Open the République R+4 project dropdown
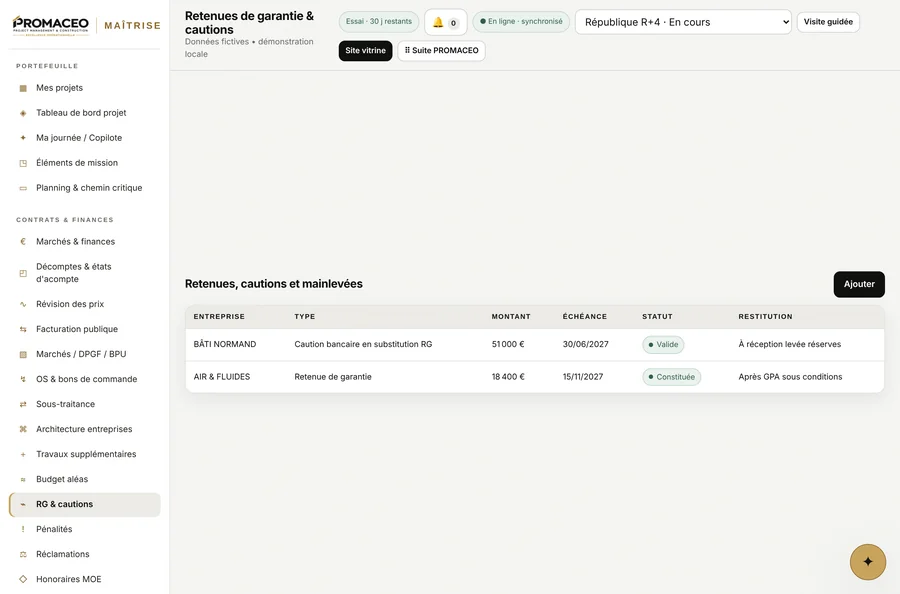The image size is (900, 594). tap(683, 22)
